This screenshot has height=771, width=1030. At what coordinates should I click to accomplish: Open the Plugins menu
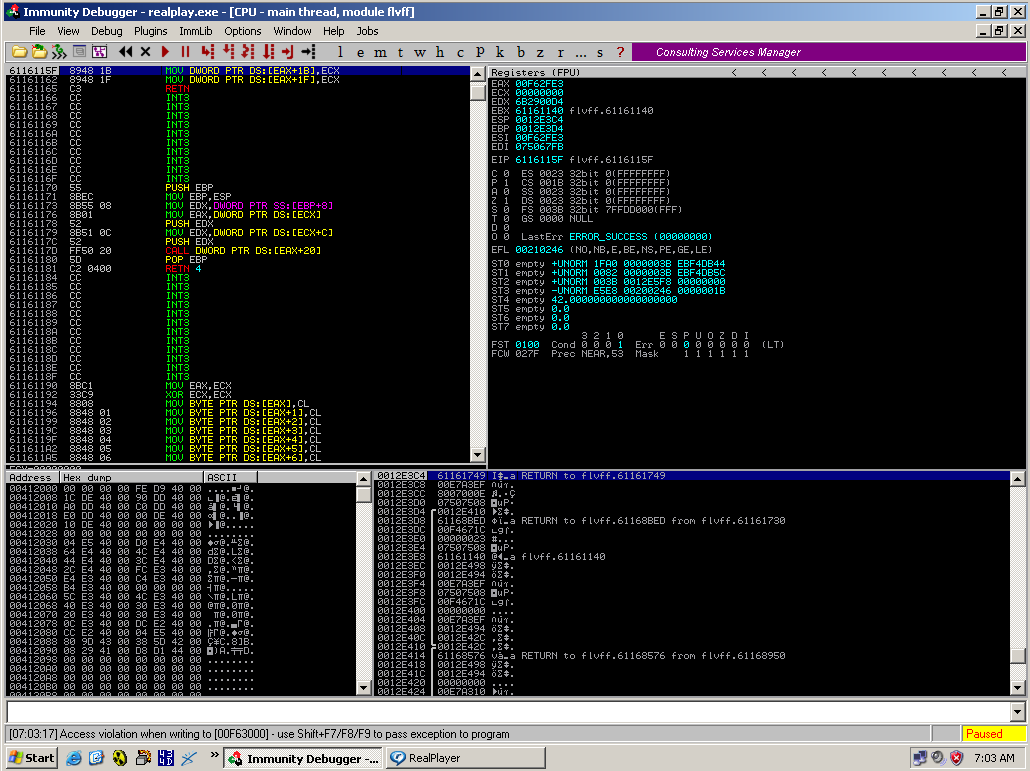pyautogui.click(x=150, y=31)
